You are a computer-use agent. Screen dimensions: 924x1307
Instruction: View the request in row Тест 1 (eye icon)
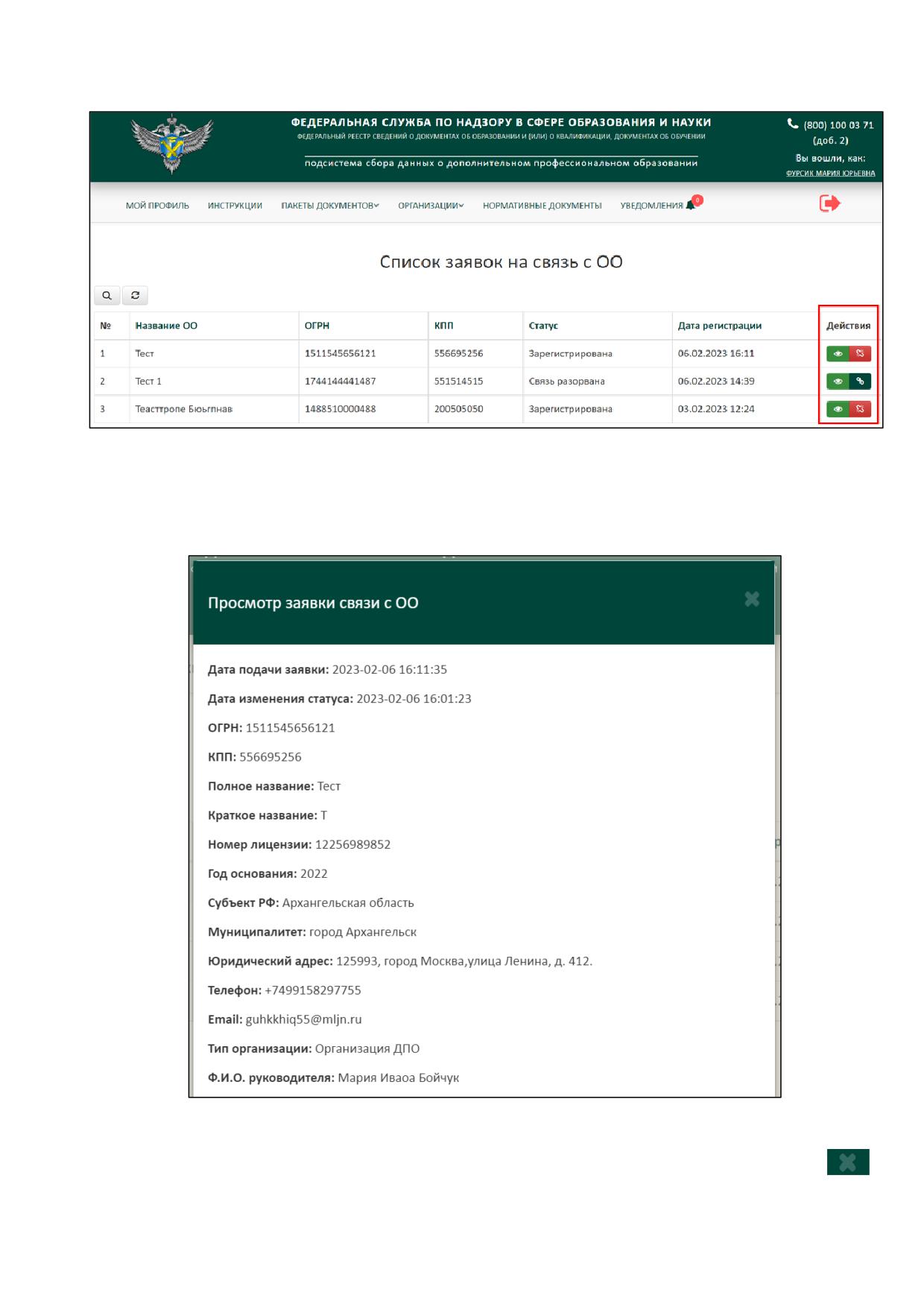(x=838, y=382)
